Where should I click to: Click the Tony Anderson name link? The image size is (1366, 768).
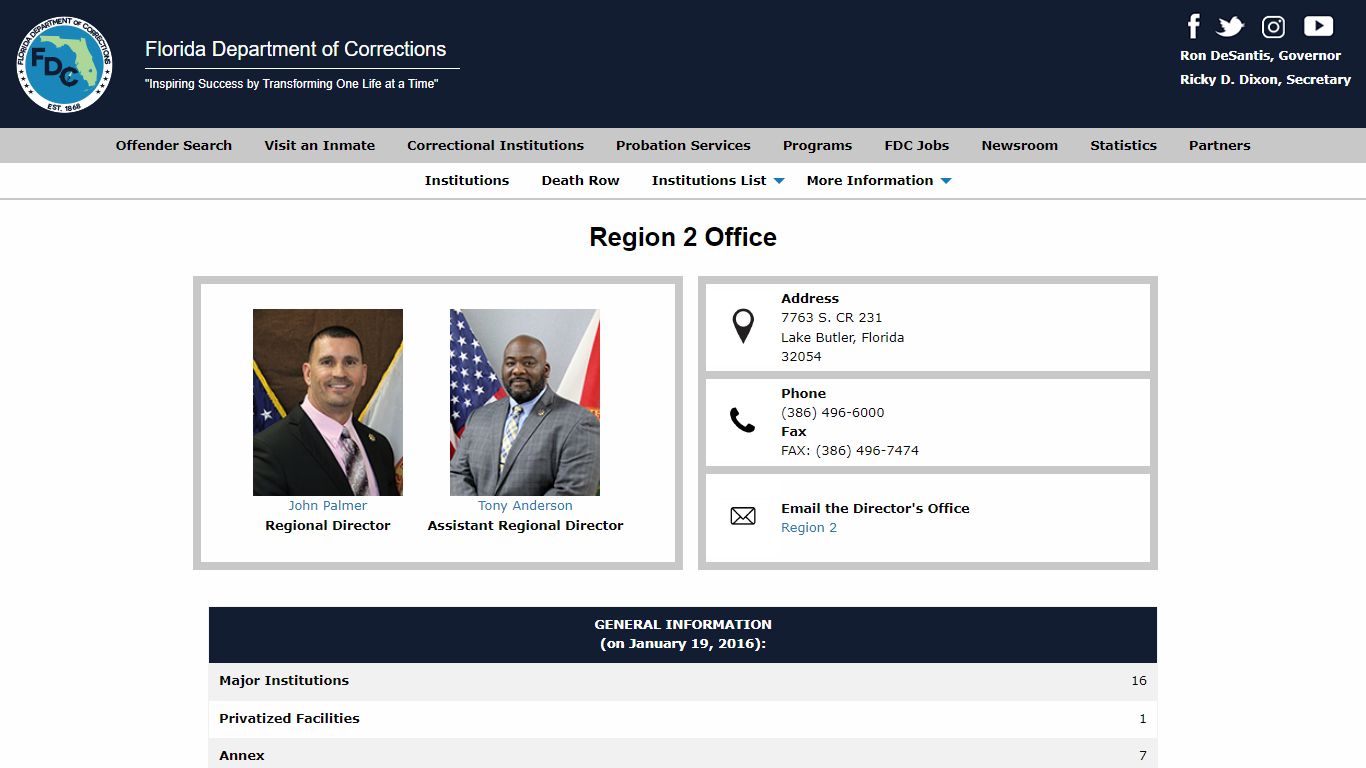(525, 506)
